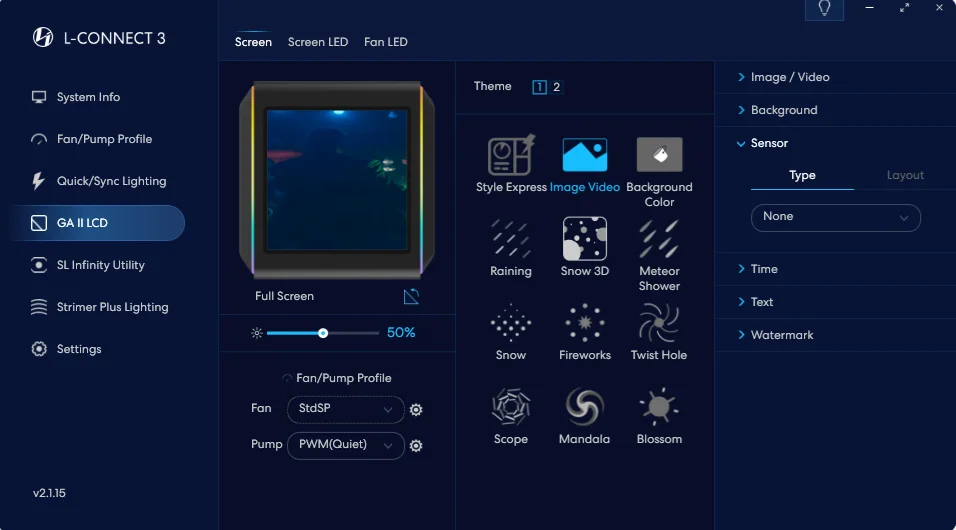956x530 pixels.
Task: Click the Fan/Pump Profile link label
Action: (x=343, y=378)
